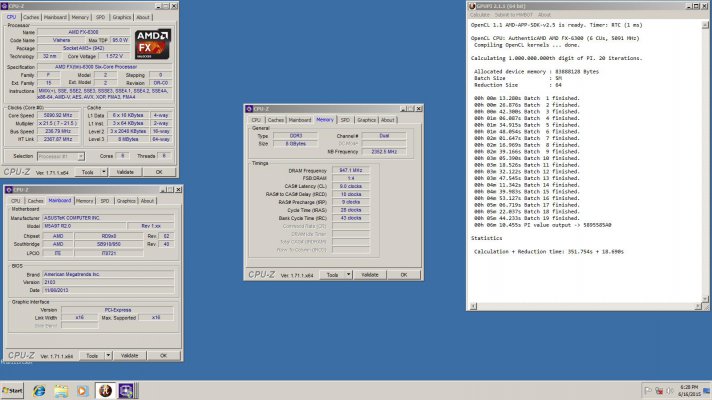Click the ASUSTeK COMPUTER INC. manufacturer field
Image resolution: width=712 pixels, height=400 pixels.
click(108, 218)
